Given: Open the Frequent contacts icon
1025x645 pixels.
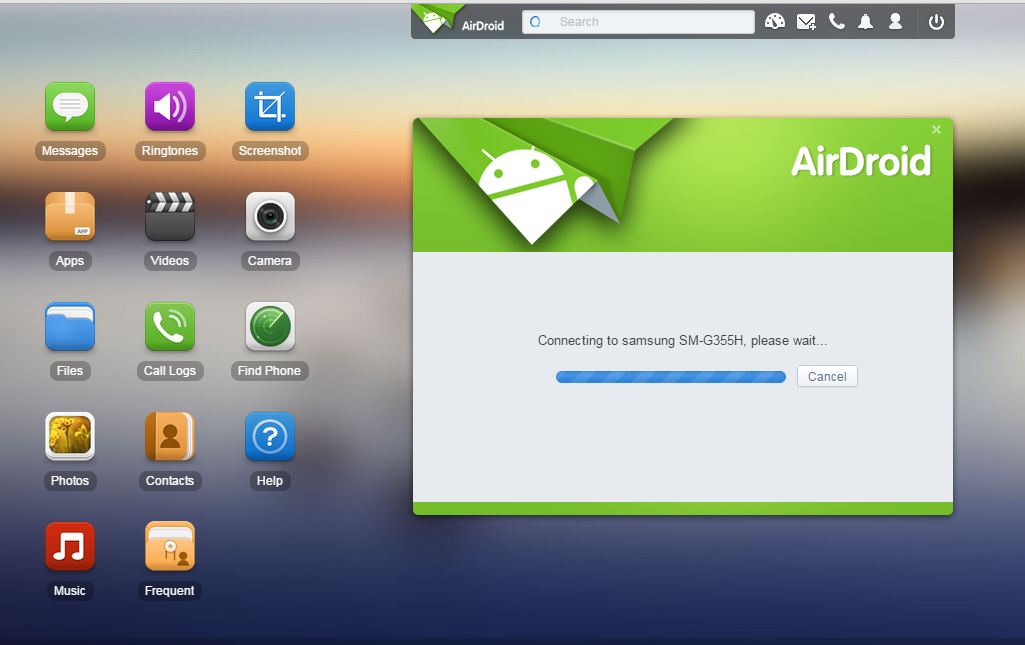Looking at the screenshot, I should tap(170, 546).
